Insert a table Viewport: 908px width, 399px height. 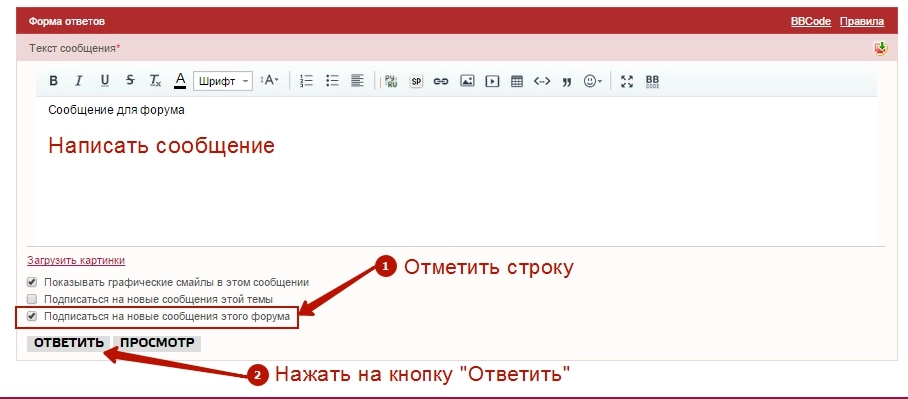click(517, 81)
